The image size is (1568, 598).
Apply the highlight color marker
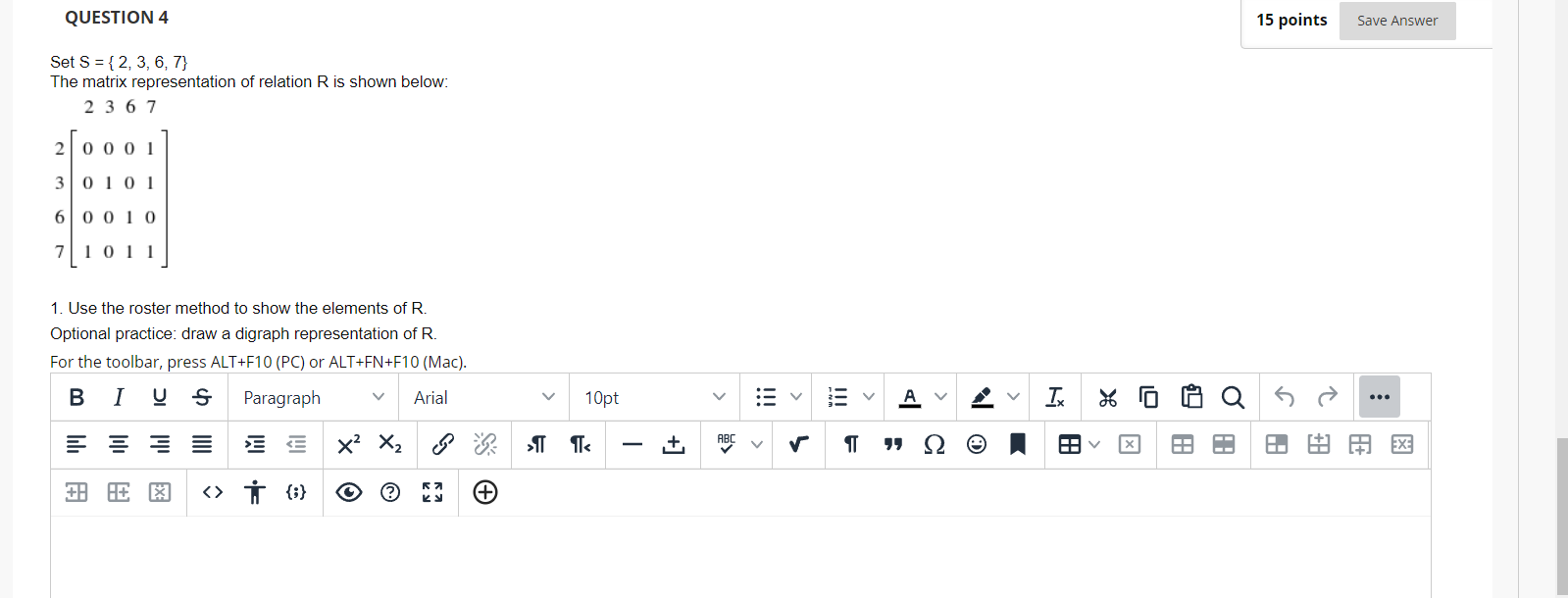click(x=982, y=397)
